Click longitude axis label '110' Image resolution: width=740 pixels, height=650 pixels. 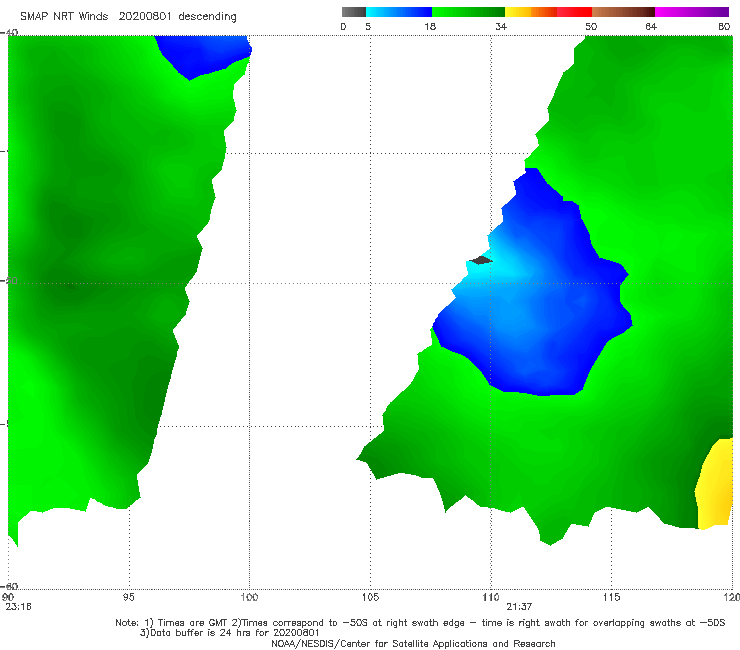tap(491, 597)
